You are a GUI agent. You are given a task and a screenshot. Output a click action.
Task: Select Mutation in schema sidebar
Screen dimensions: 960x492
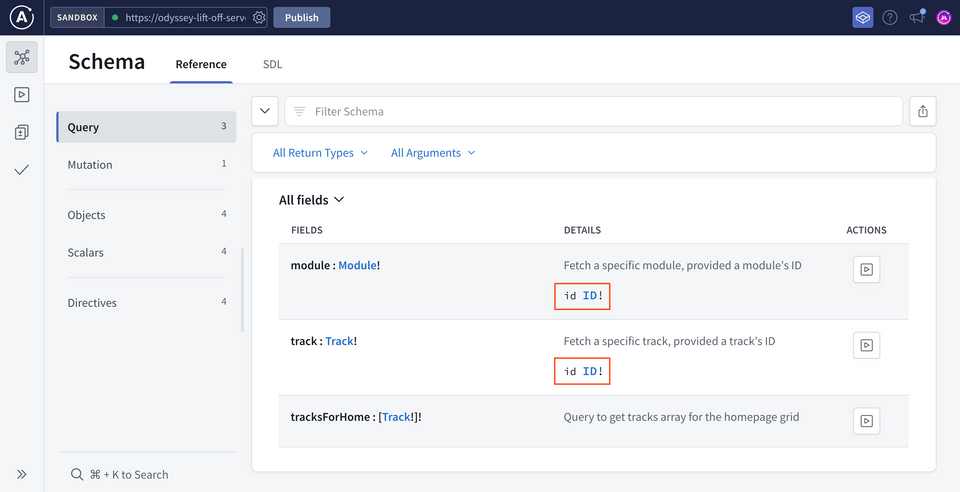coord(146,165)
